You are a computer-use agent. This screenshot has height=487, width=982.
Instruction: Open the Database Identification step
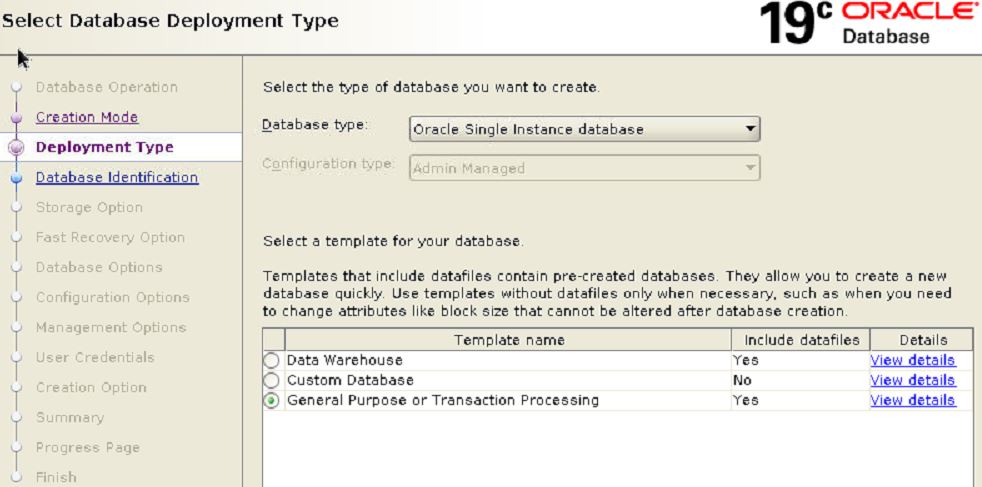point(116,177)
